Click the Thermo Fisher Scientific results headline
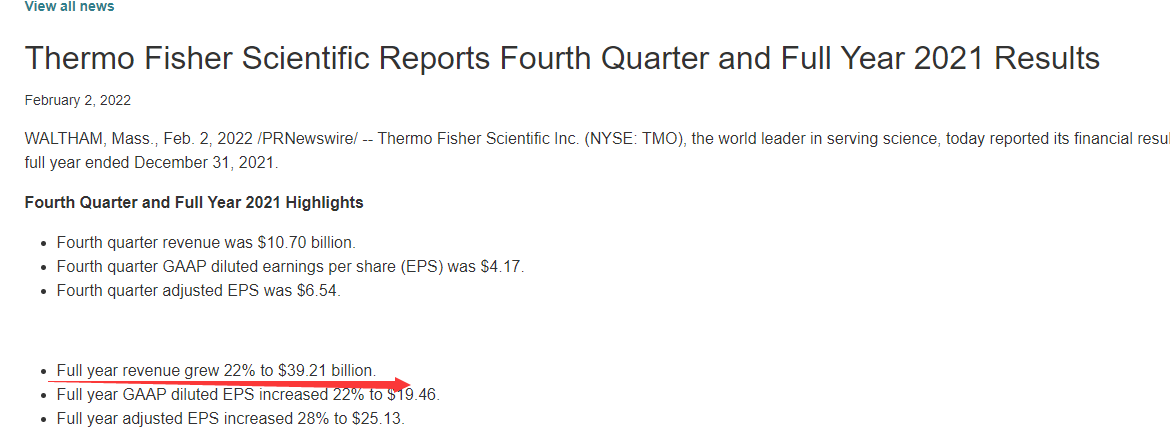Screen dimensions: 1170x446 coord(561,58)
